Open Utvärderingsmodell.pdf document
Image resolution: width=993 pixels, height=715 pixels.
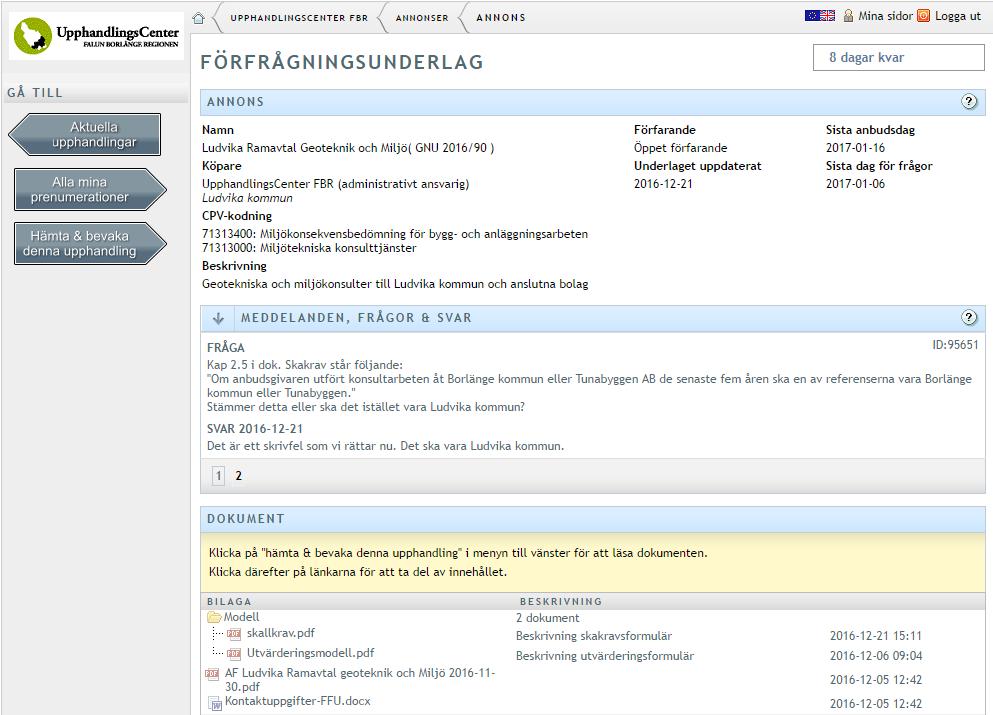coord(310,652)
